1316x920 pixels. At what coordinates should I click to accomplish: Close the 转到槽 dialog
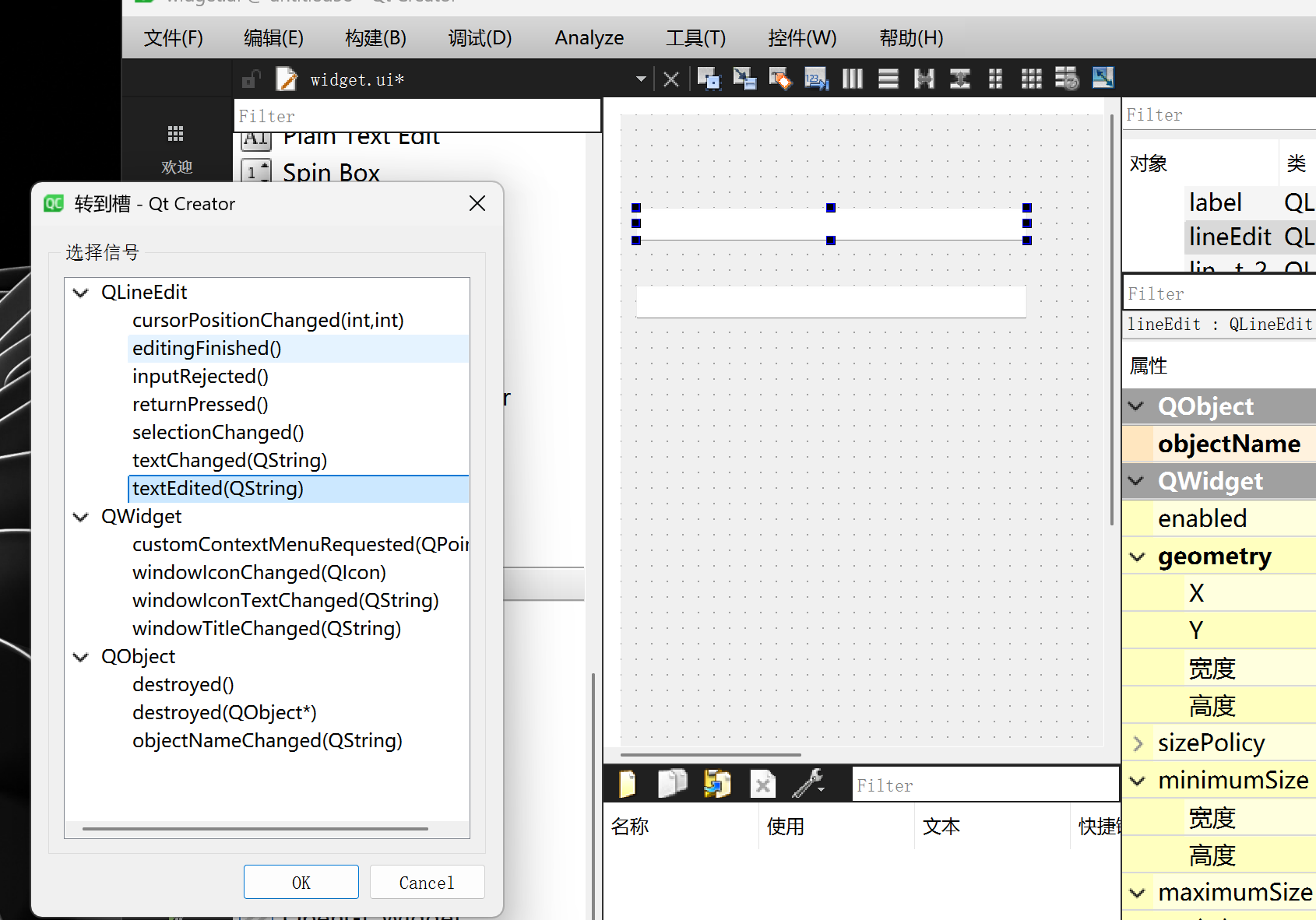pyautogui.click(x=477, y=203)
